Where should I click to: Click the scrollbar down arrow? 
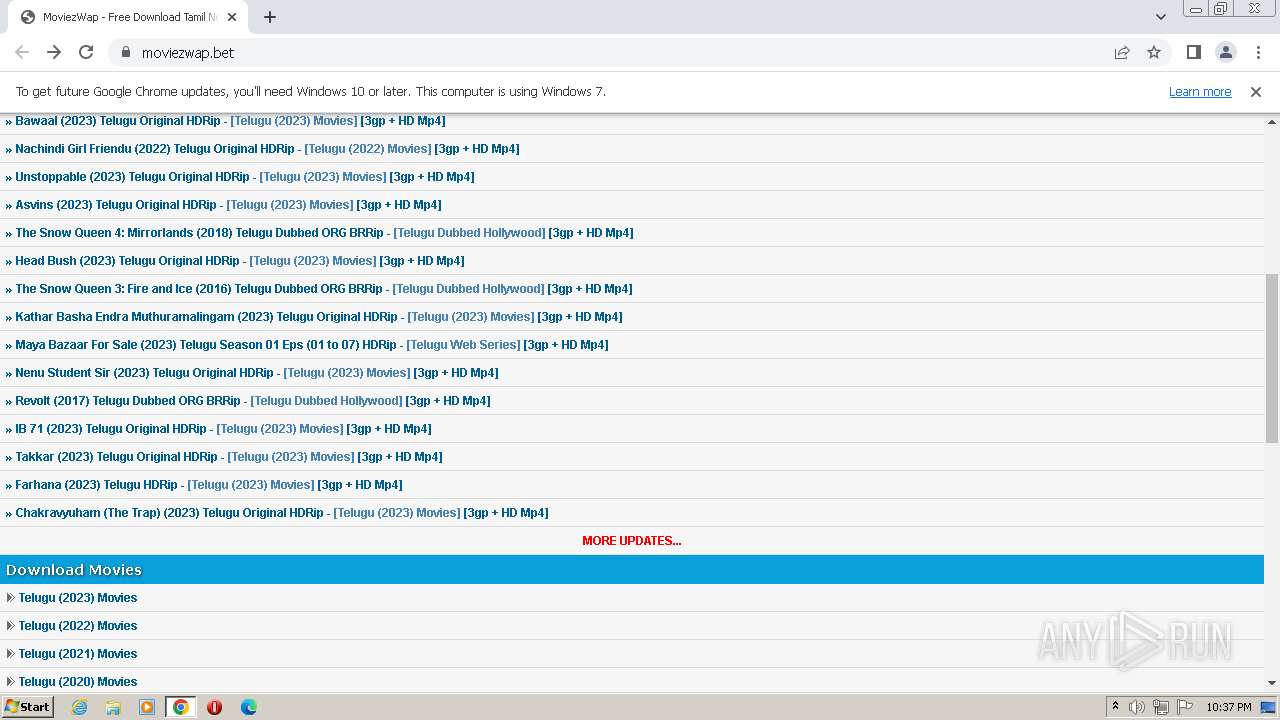point(1272,683)
